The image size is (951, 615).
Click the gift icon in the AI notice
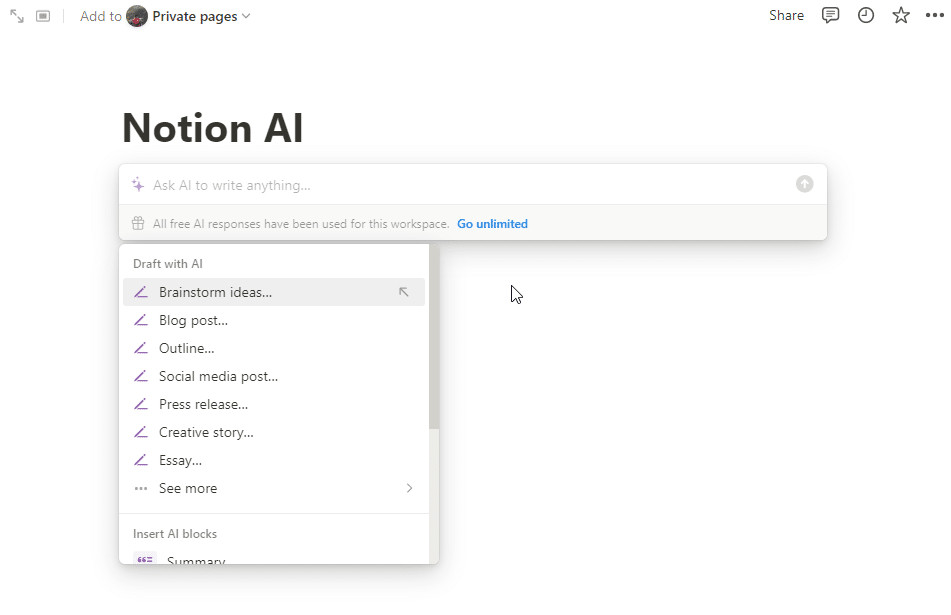[138, 224]
